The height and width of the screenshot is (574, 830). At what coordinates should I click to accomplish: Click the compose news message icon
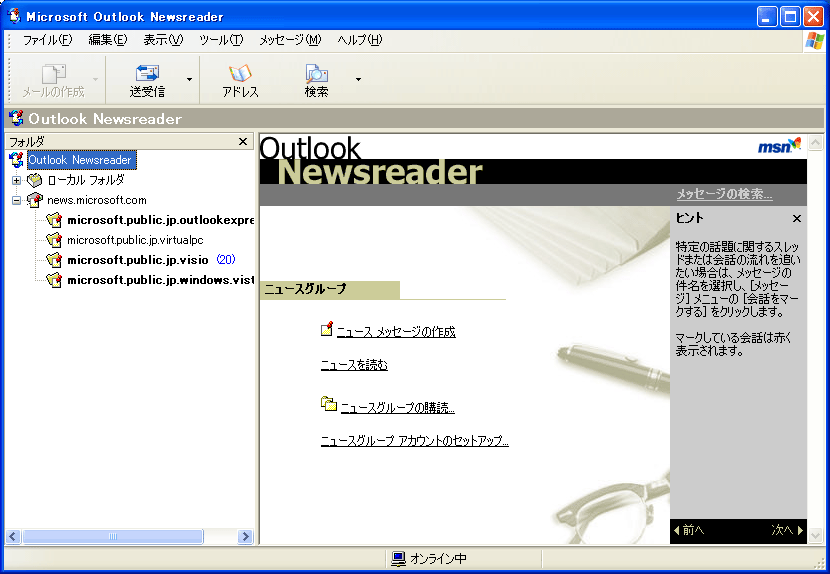327,329
